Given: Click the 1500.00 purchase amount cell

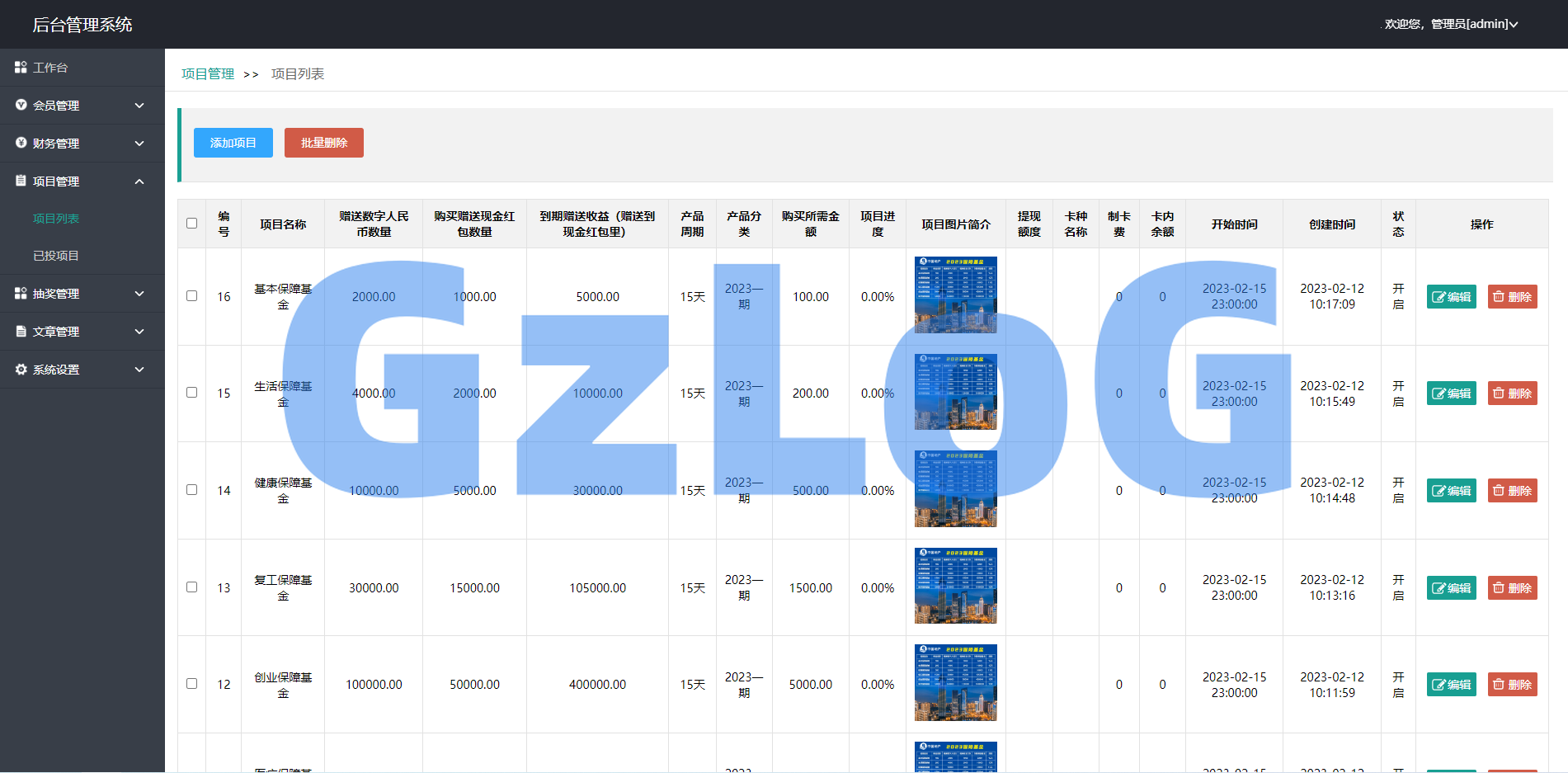Looking at the screenshot, I should (x=811, y=588).
